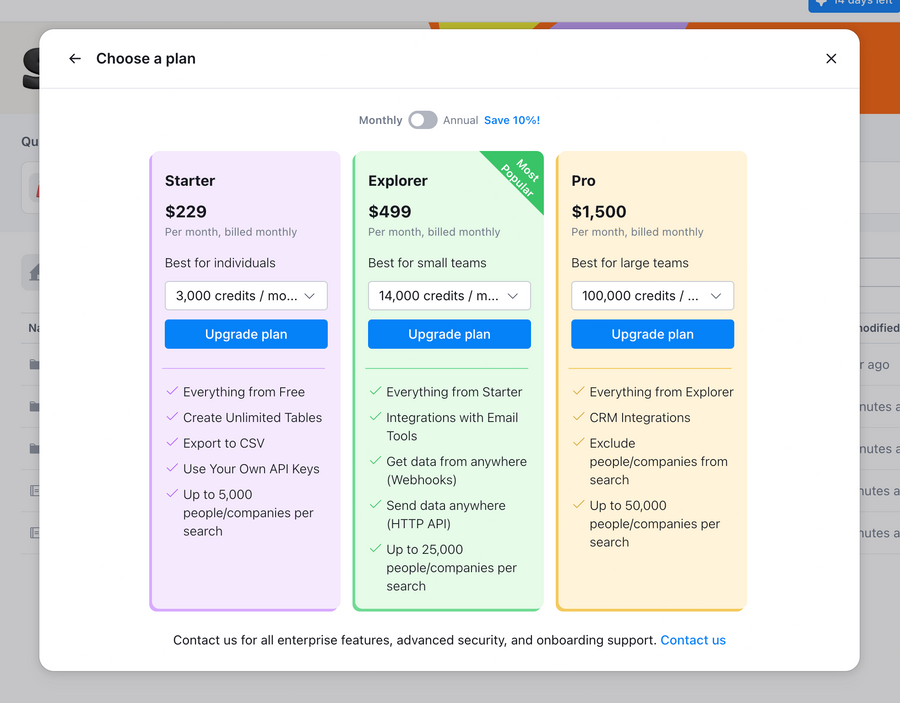Dismiss the Choose a plan dialog

pyautogui.click(x=831, y=58)
